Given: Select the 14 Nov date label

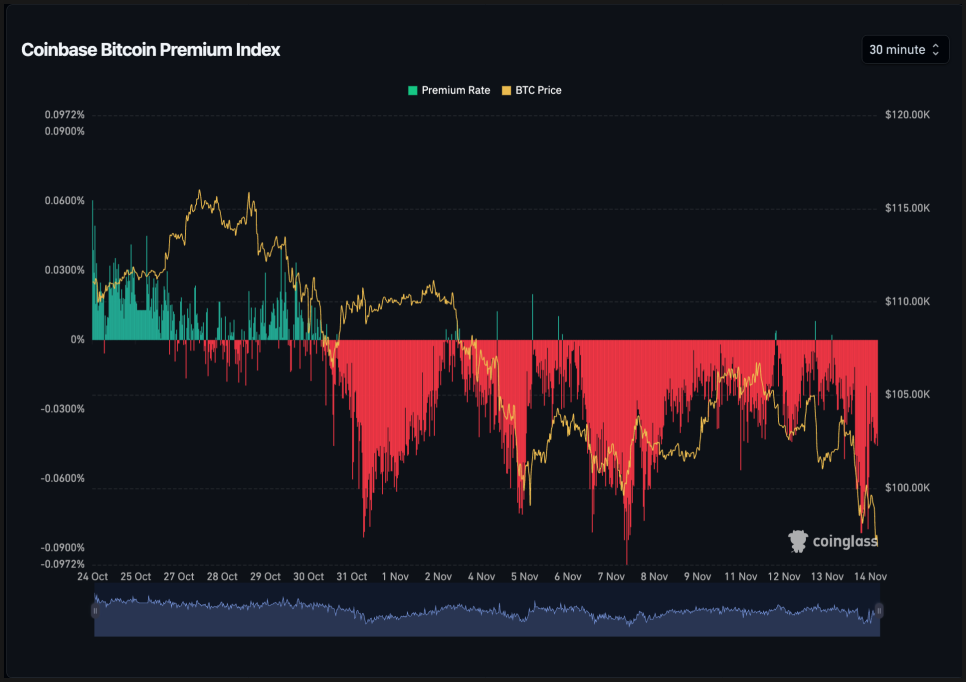Looking at the screenshot, I should (x=870, y=576).
